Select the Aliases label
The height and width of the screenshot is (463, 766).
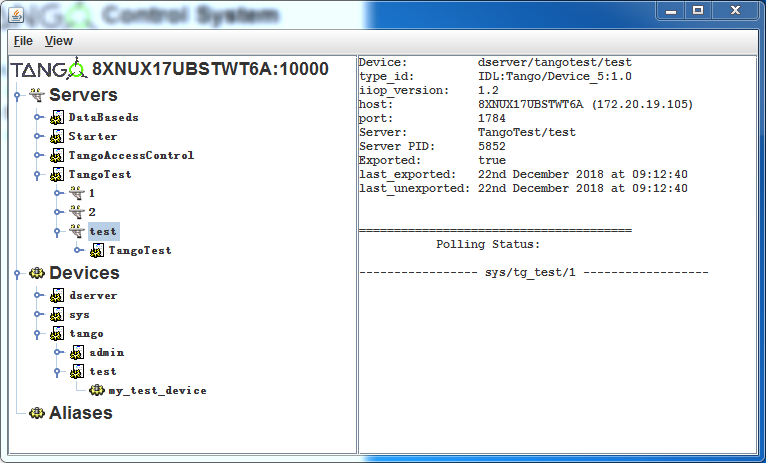tap(81, 413)
